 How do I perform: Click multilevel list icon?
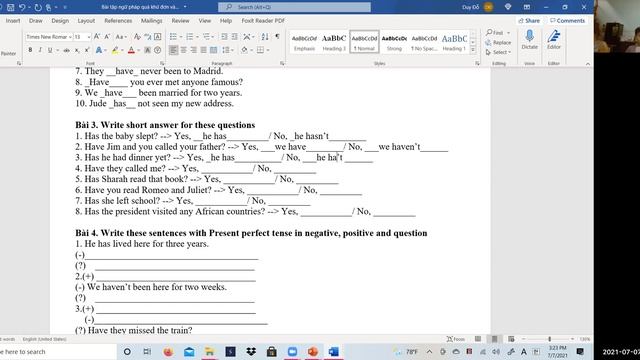click(x=207, y=37)
